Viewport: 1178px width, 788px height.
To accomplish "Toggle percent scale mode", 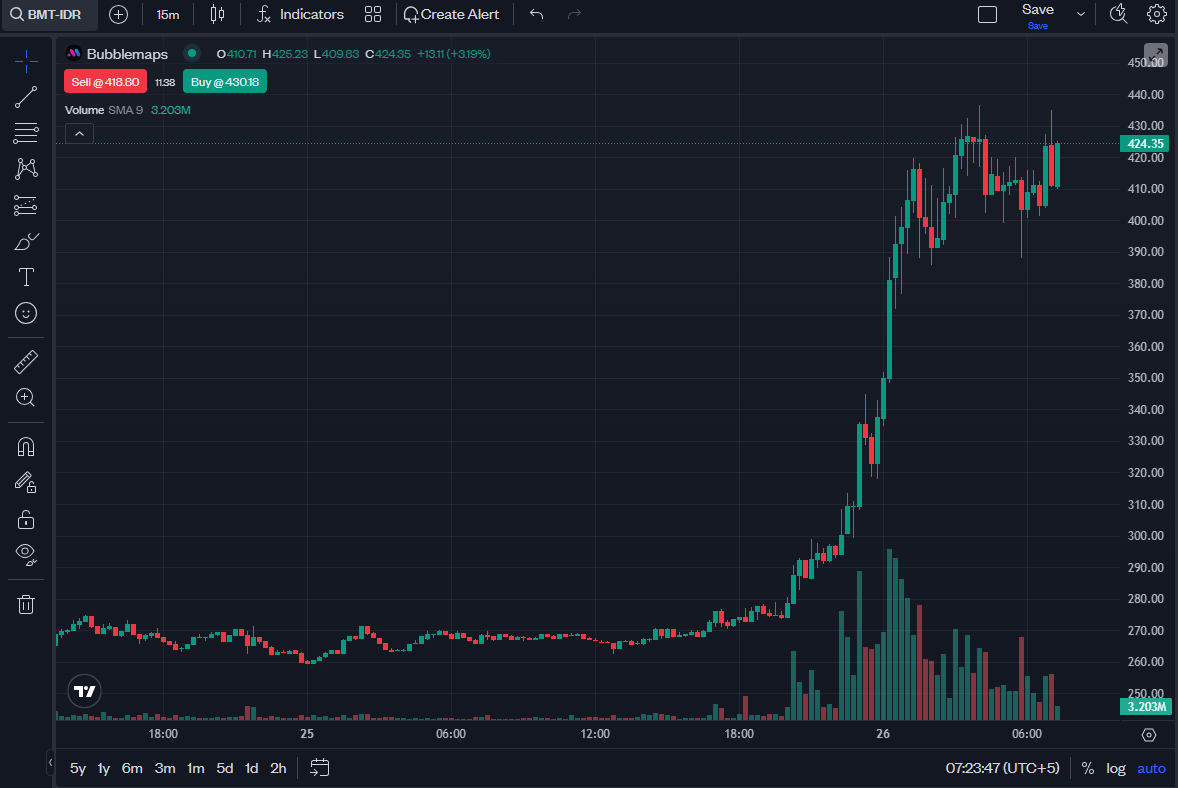I will point(1087,768).
